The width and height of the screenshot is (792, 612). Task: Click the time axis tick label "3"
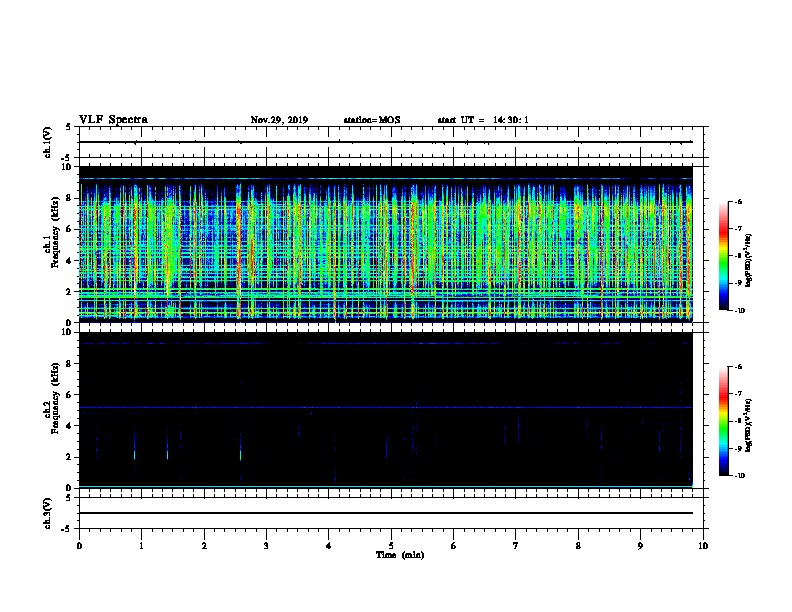click(266, 546)
